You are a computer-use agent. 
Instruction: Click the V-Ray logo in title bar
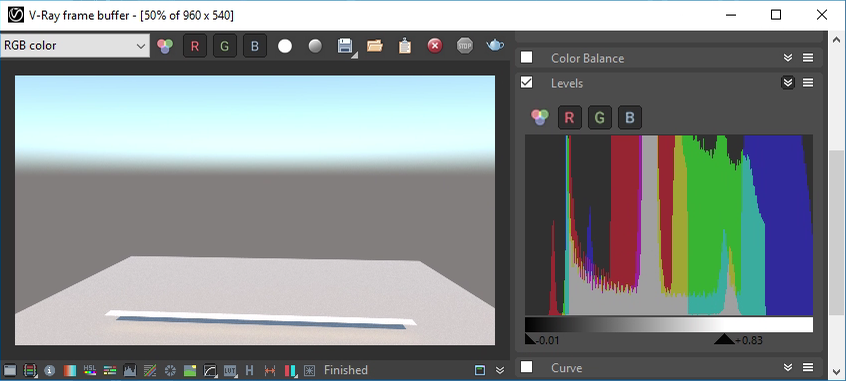pyautogui.click(x=16, y=15)
